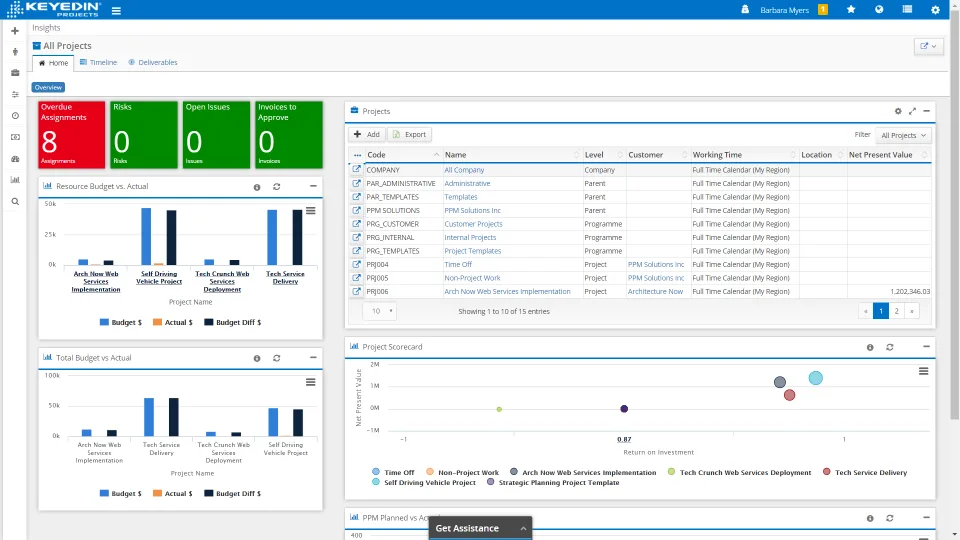Open the Overdue Assignments tile

72,135
